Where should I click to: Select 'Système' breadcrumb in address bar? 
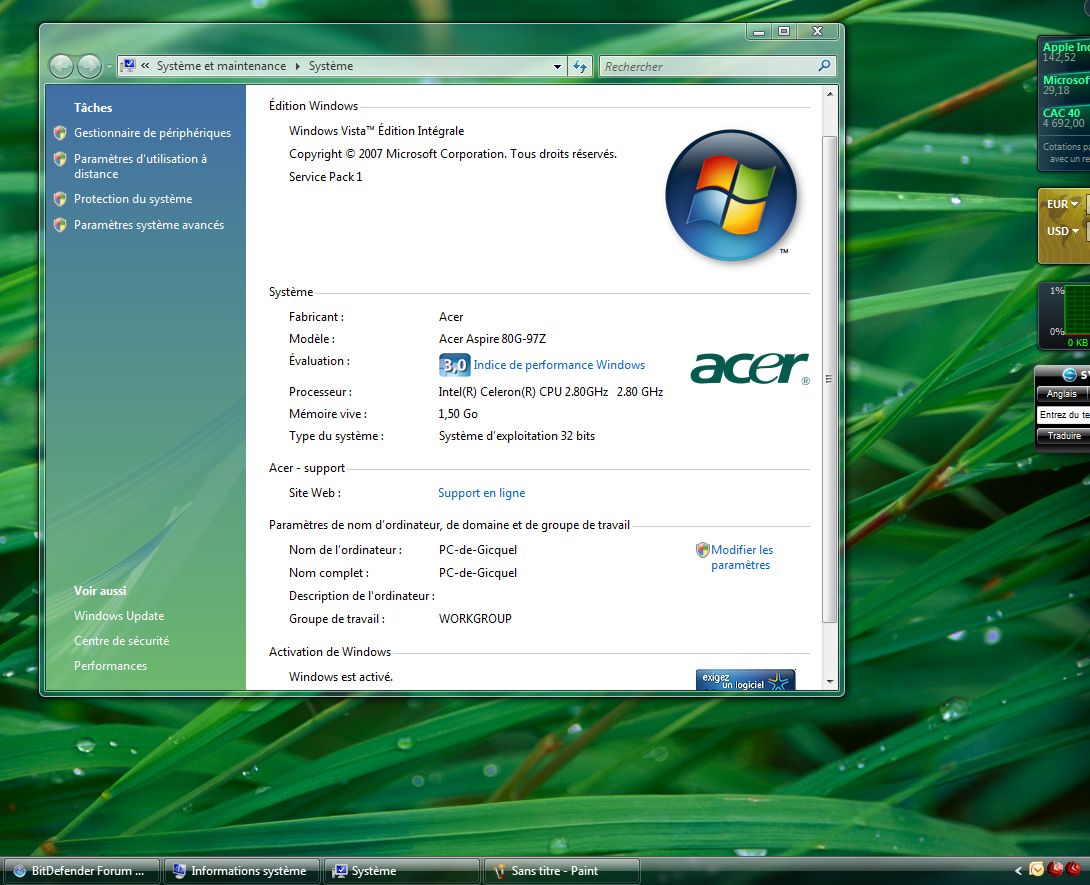[x=331, y=66]
